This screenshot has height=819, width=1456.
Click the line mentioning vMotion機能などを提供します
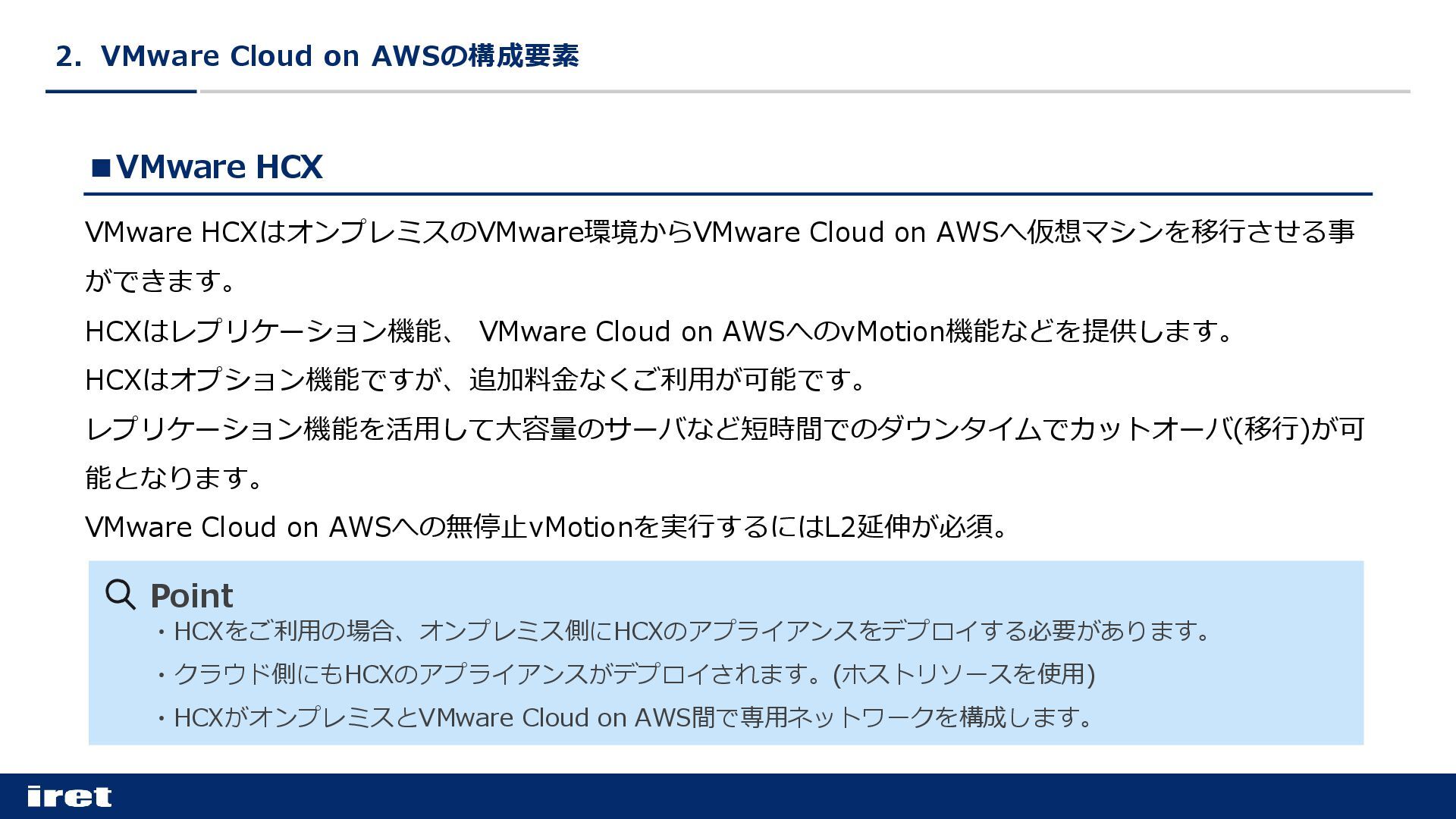pyautogui.click(x=660, y=331)
